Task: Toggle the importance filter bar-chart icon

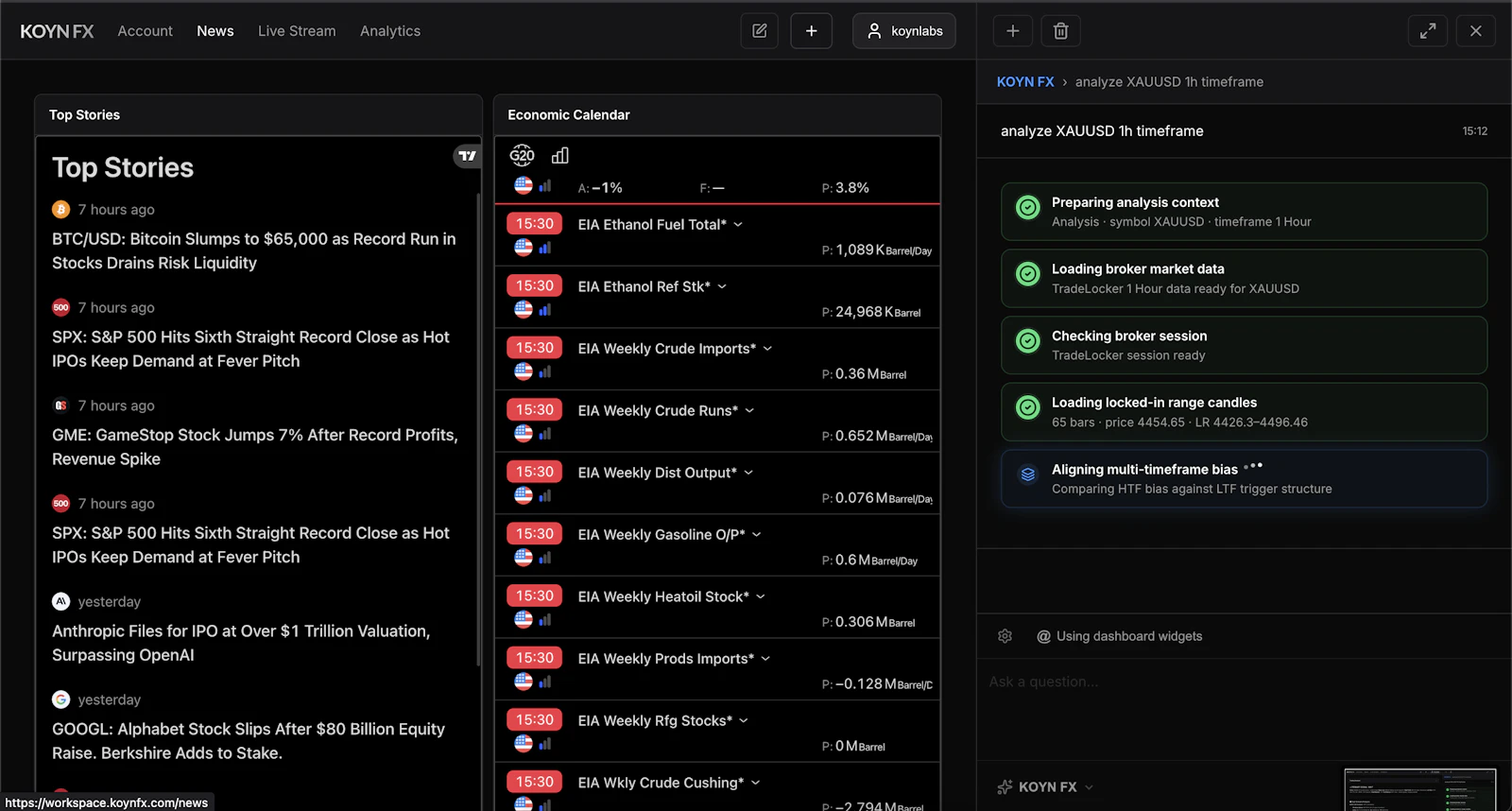Action: [x=560, y=156]
